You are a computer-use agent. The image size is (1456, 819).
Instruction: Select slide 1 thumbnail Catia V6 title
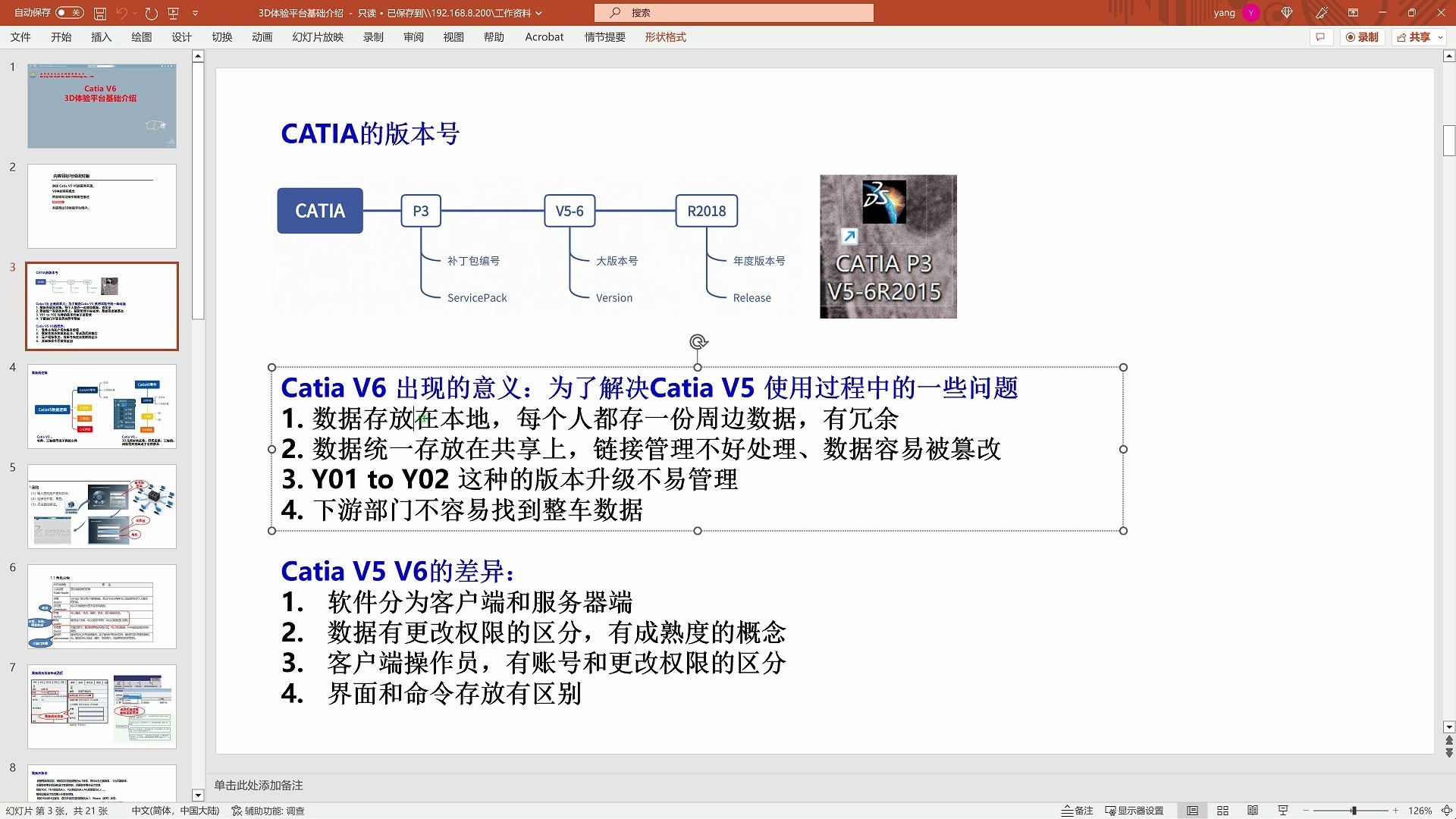102,105
